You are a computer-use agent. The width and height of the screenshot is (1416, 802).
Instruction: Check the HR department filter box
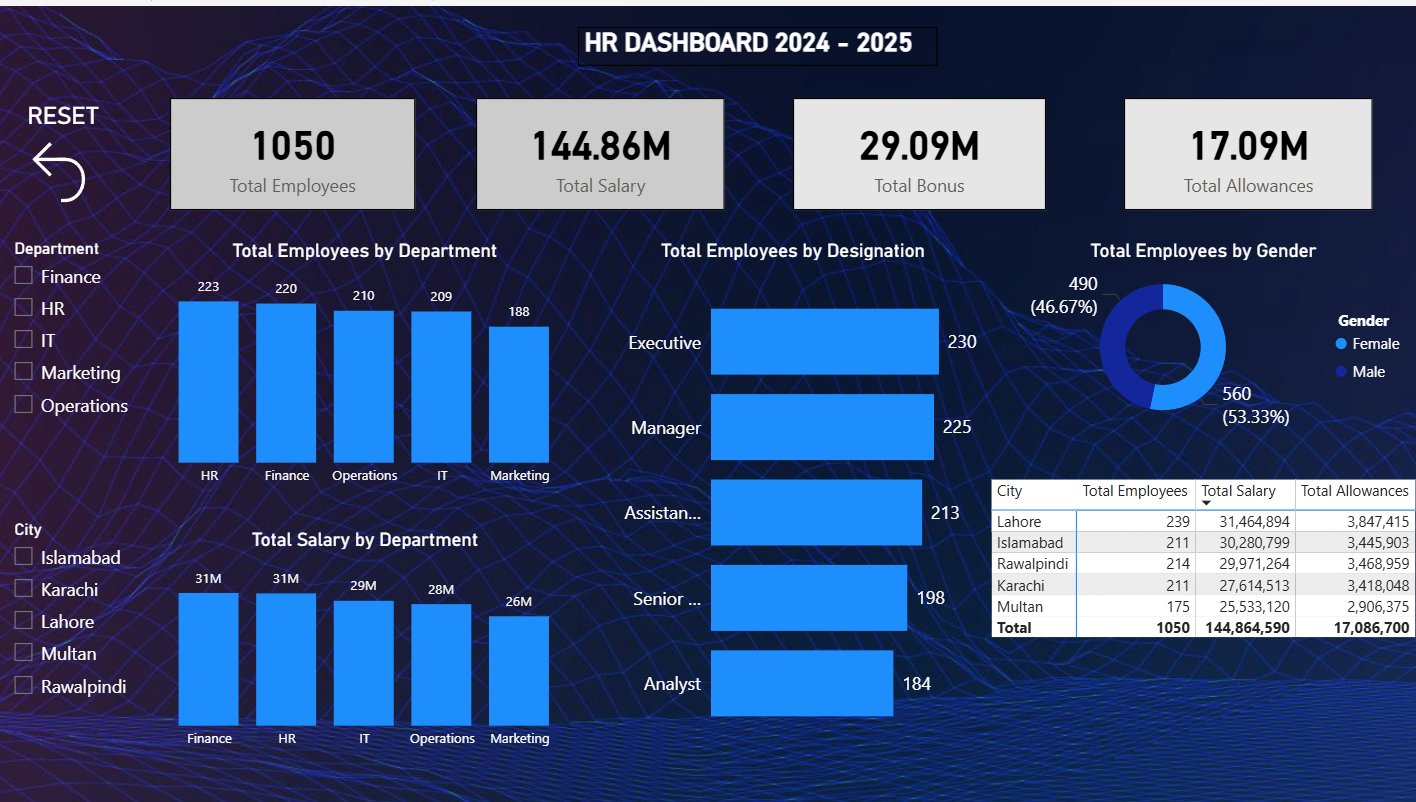coord(23,308)
